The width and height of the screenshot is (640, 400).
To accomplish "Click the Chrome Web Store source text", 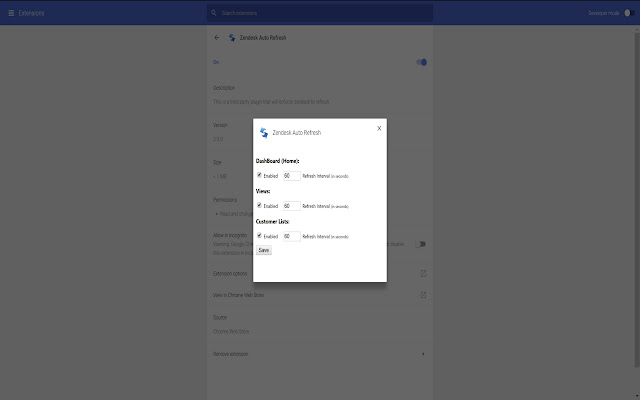I will click(x=231, y=331).
